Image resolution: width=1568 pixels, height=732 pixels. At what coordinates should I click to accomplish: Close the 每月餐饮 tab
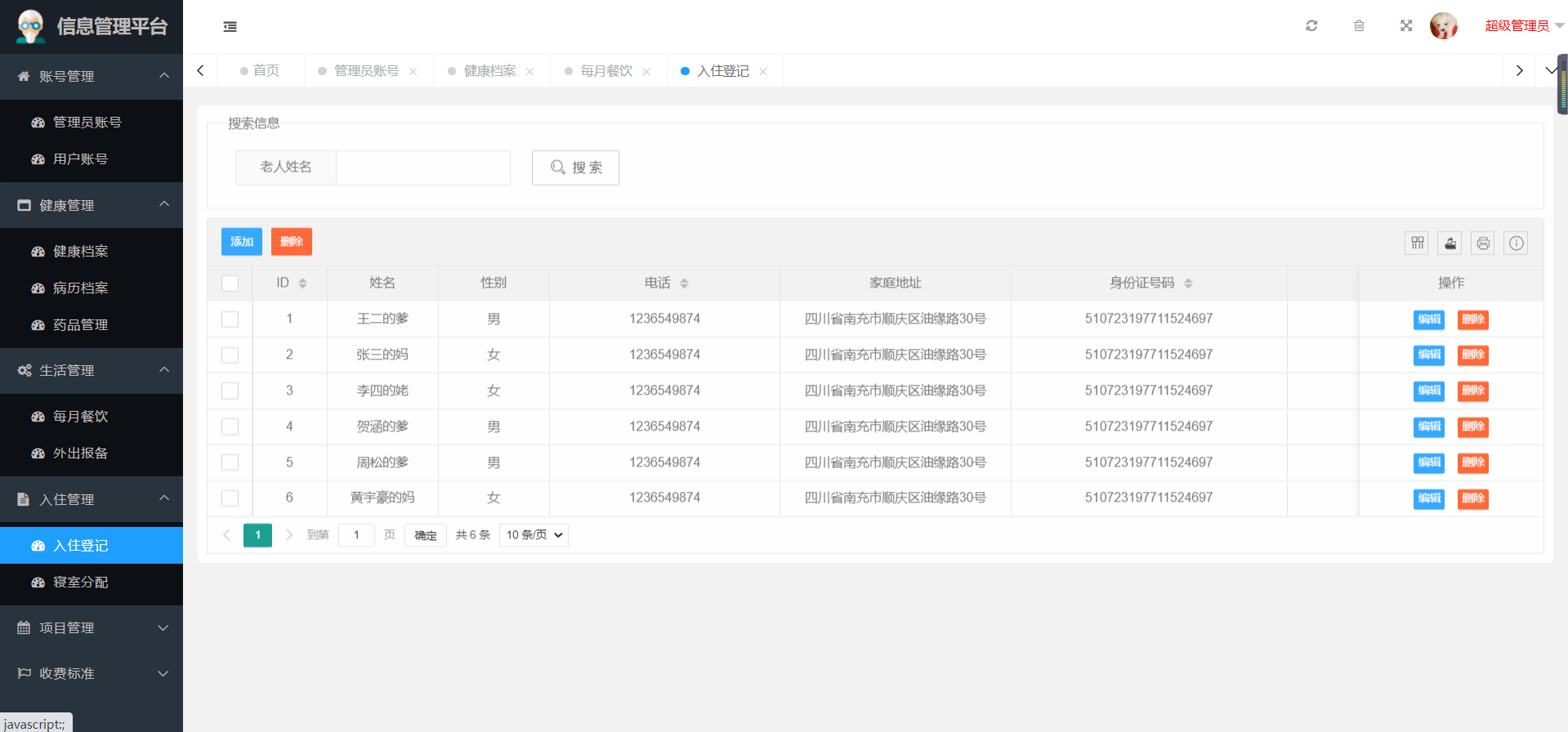646,72
